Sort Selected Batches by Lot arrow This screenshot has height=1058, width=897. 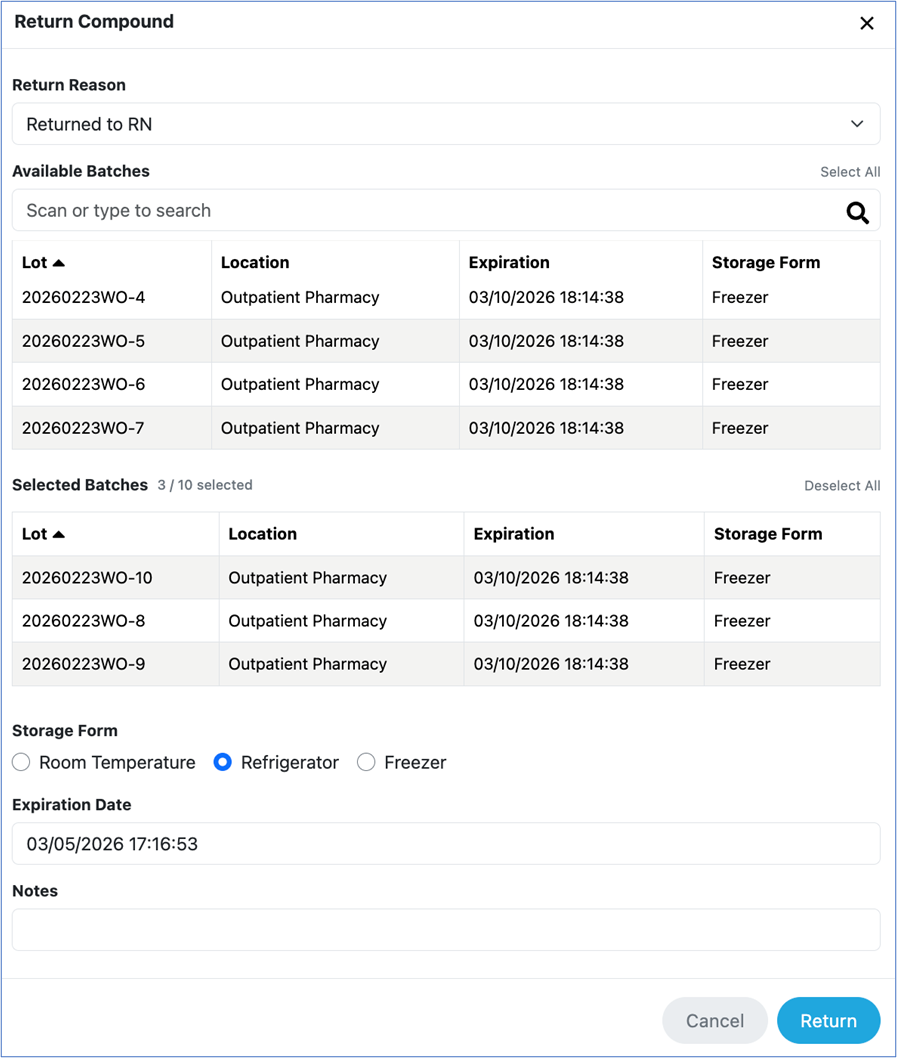point(59,534)
